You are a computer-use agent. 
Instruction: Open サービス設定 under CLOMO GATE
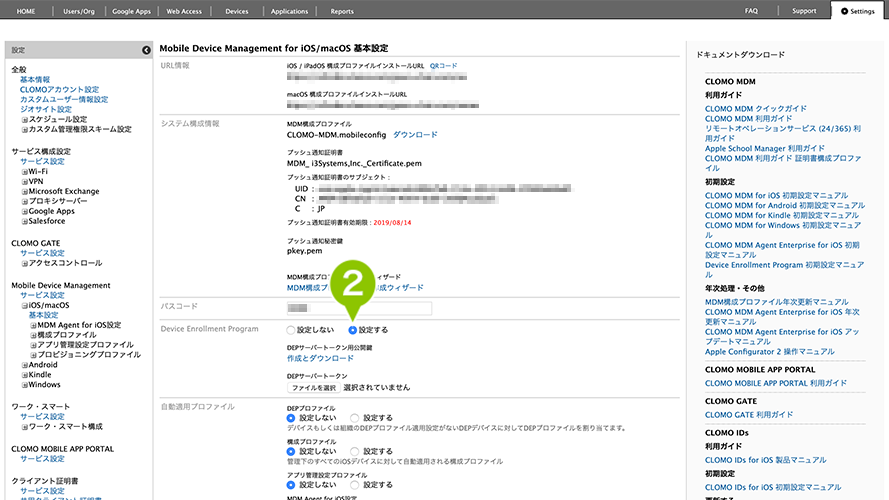click(43, 253)
